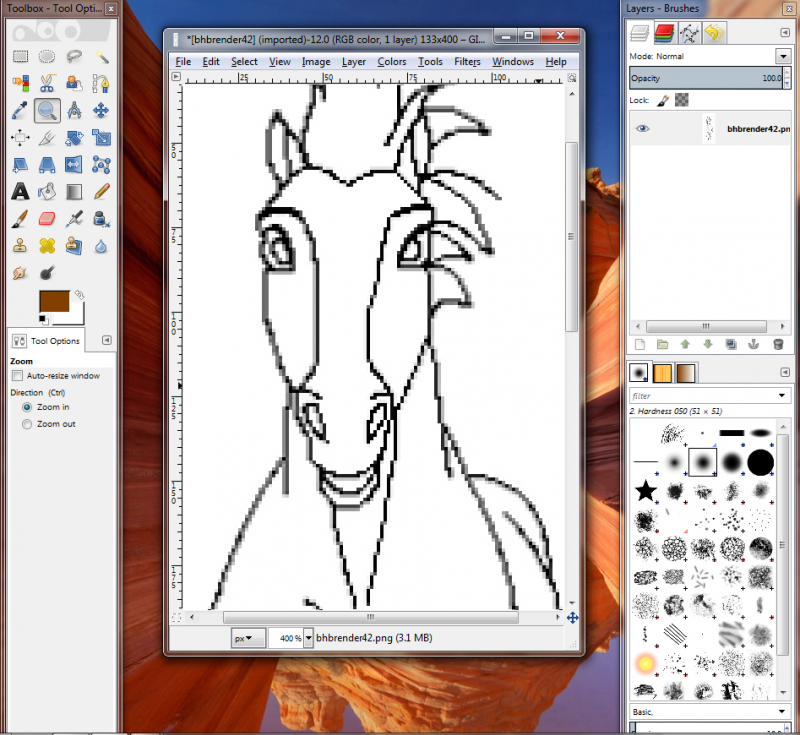800x735 pixels.
Task: Click the brown foreground color swatch
Action: point(55,301)
